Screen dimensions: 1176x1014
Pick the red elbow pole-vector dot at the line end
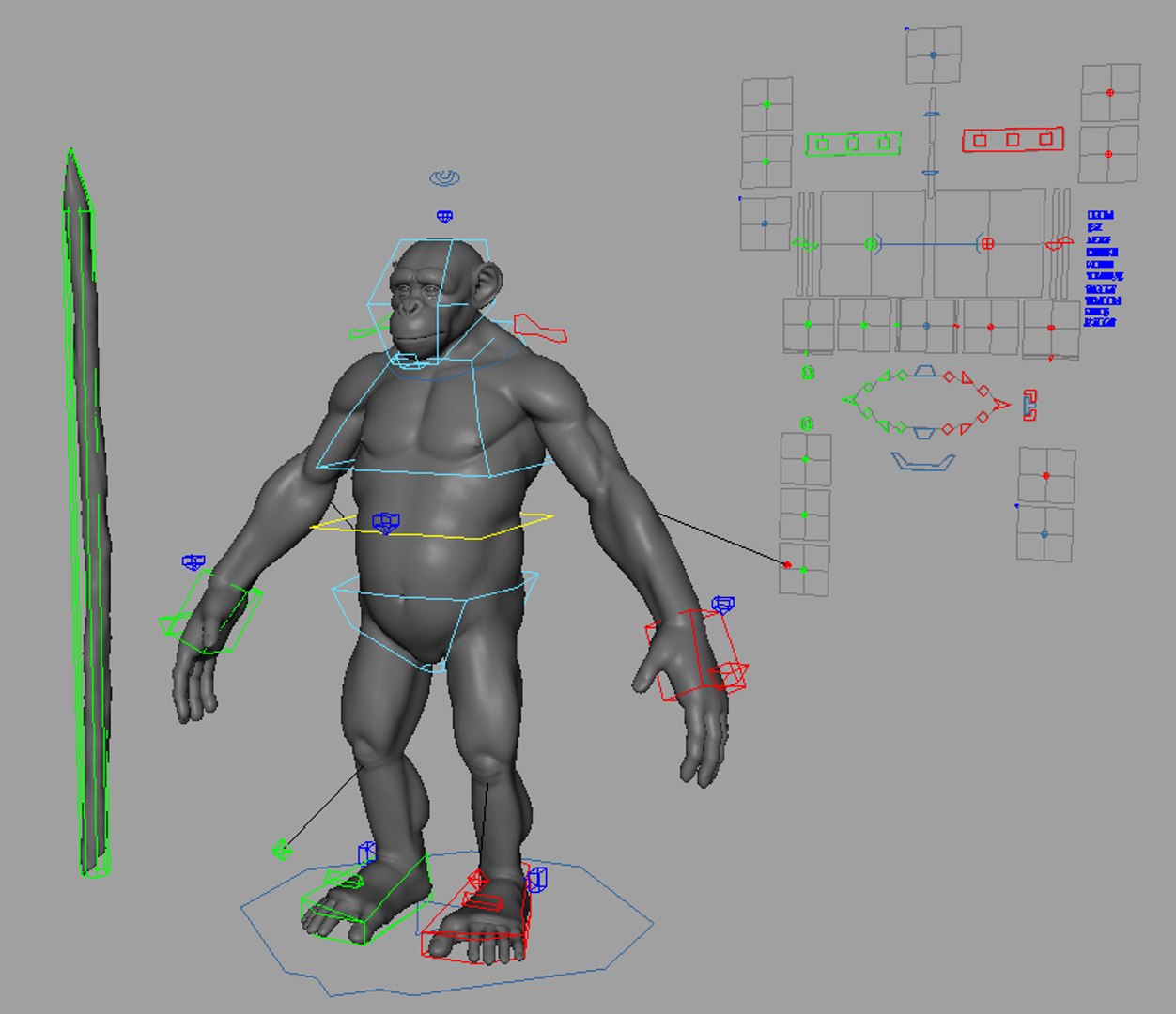coord(787,565)
